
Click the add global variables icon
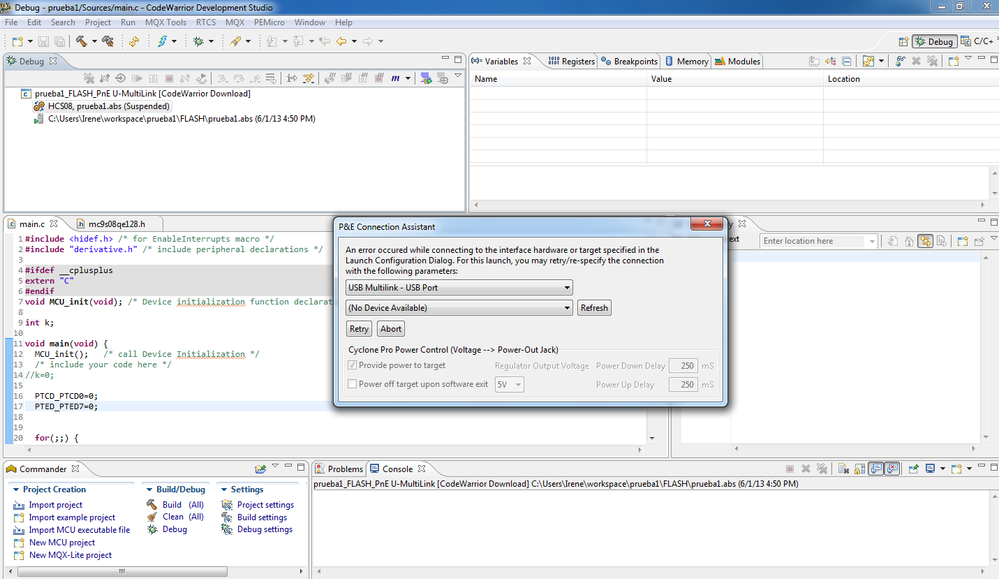901,61
